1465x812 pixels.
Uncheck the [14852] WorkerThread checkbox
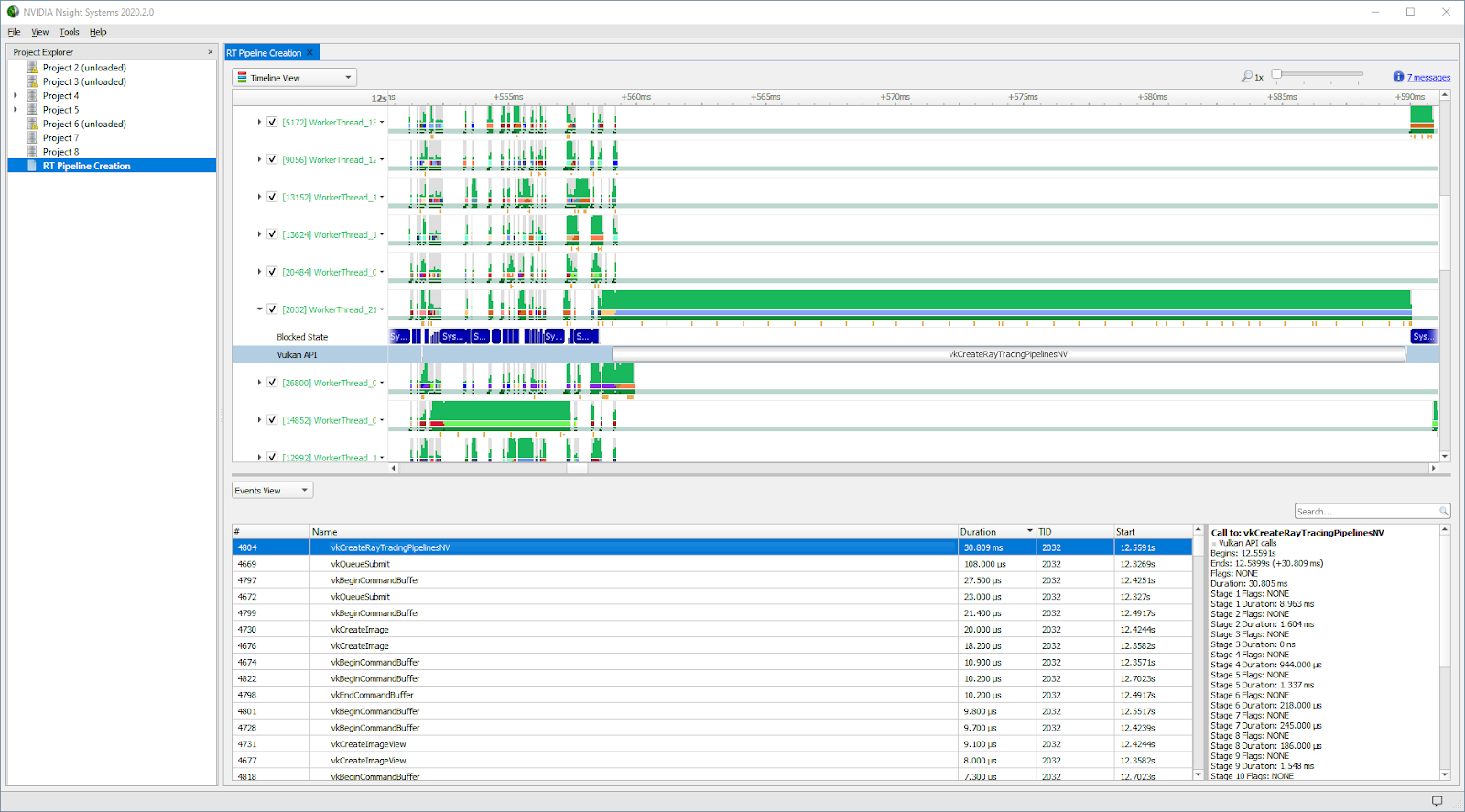(272, 420)
